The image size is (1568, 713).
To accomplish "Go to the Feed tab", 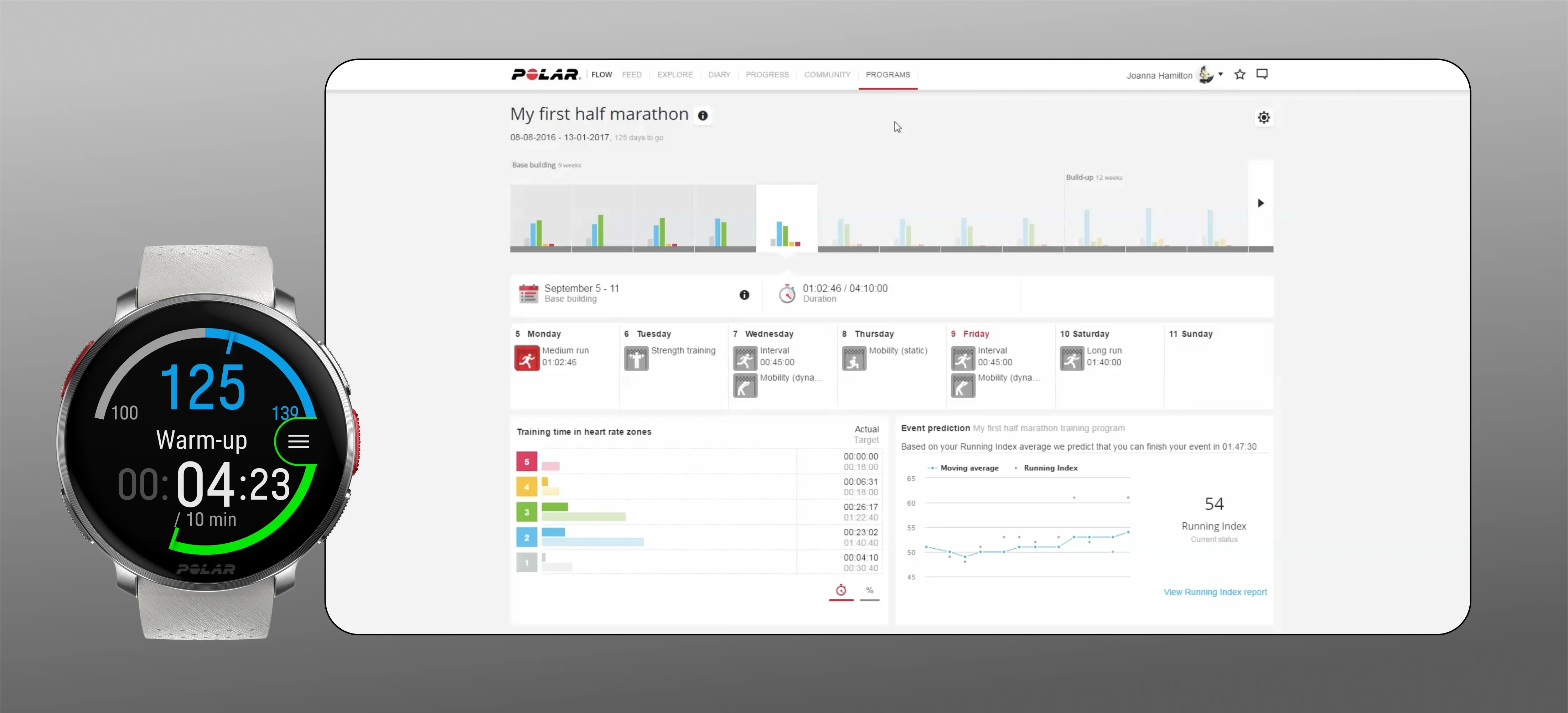I will point(631,74).
